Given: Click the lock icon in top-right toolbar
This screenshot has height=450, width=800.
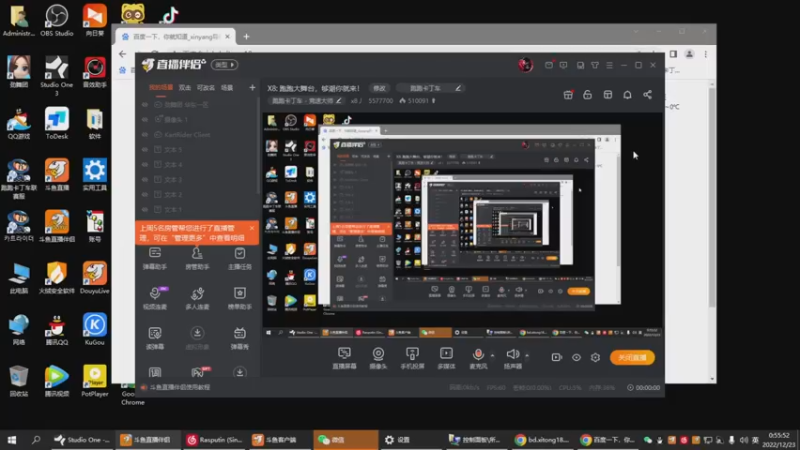Looking at the screenshot, I should tap(587, 95).
